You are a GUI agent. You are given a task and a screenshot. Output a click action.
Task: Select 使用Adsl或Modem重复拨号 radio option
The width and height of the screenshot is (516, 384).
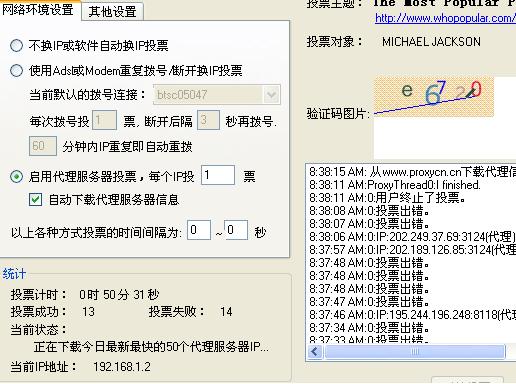click(x=16, y=71)
